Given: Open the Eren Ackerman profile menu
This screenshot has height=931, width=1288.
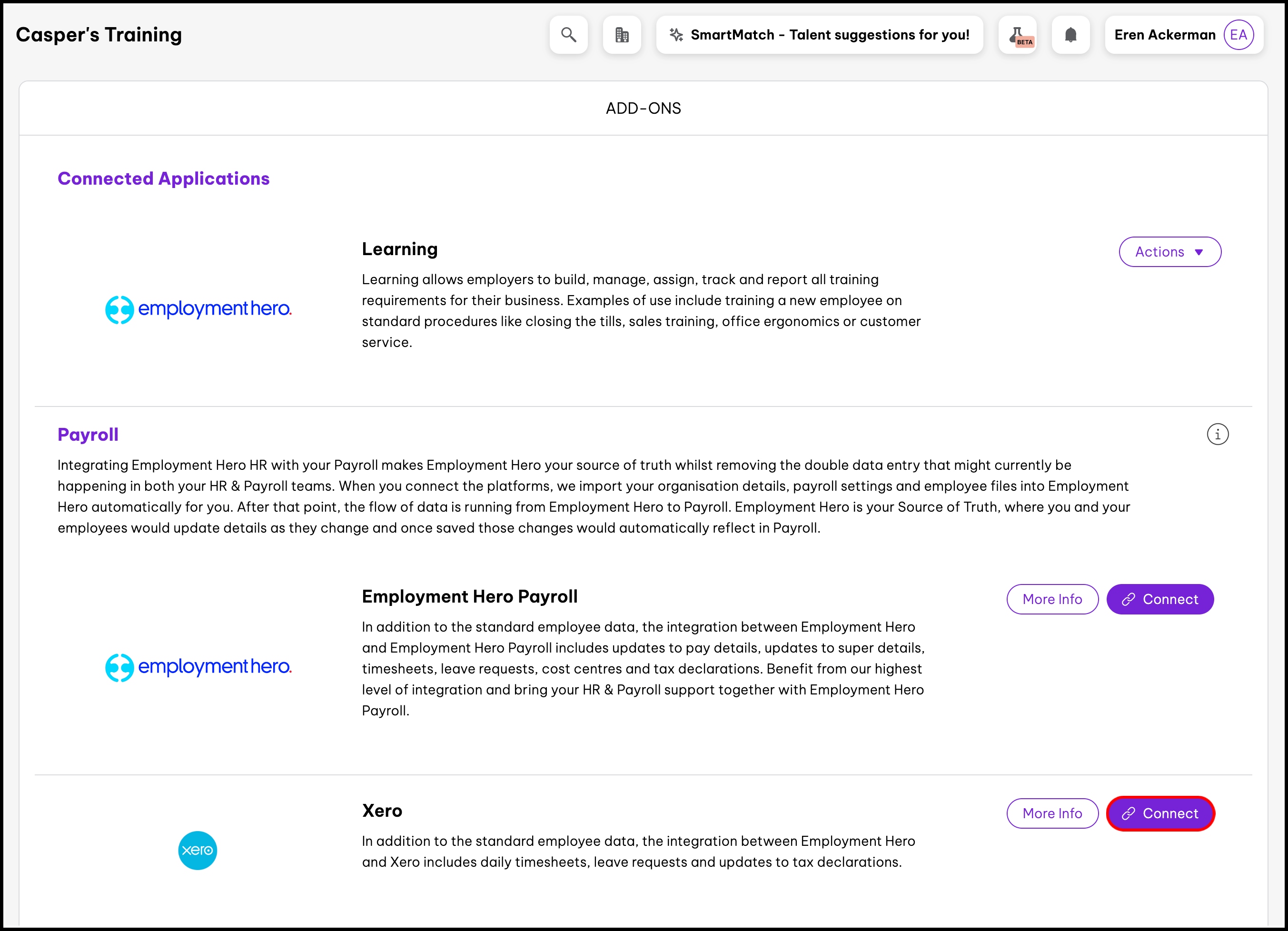Looking at the screenshot, I should point(1164,35).
